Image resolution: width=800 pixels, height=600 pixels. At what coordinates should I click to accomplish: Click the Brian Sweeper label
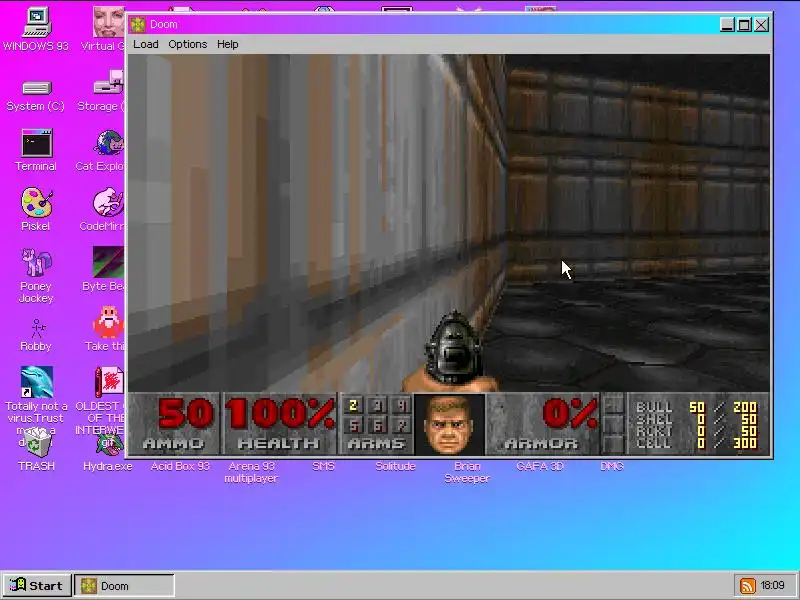point(467,472)
